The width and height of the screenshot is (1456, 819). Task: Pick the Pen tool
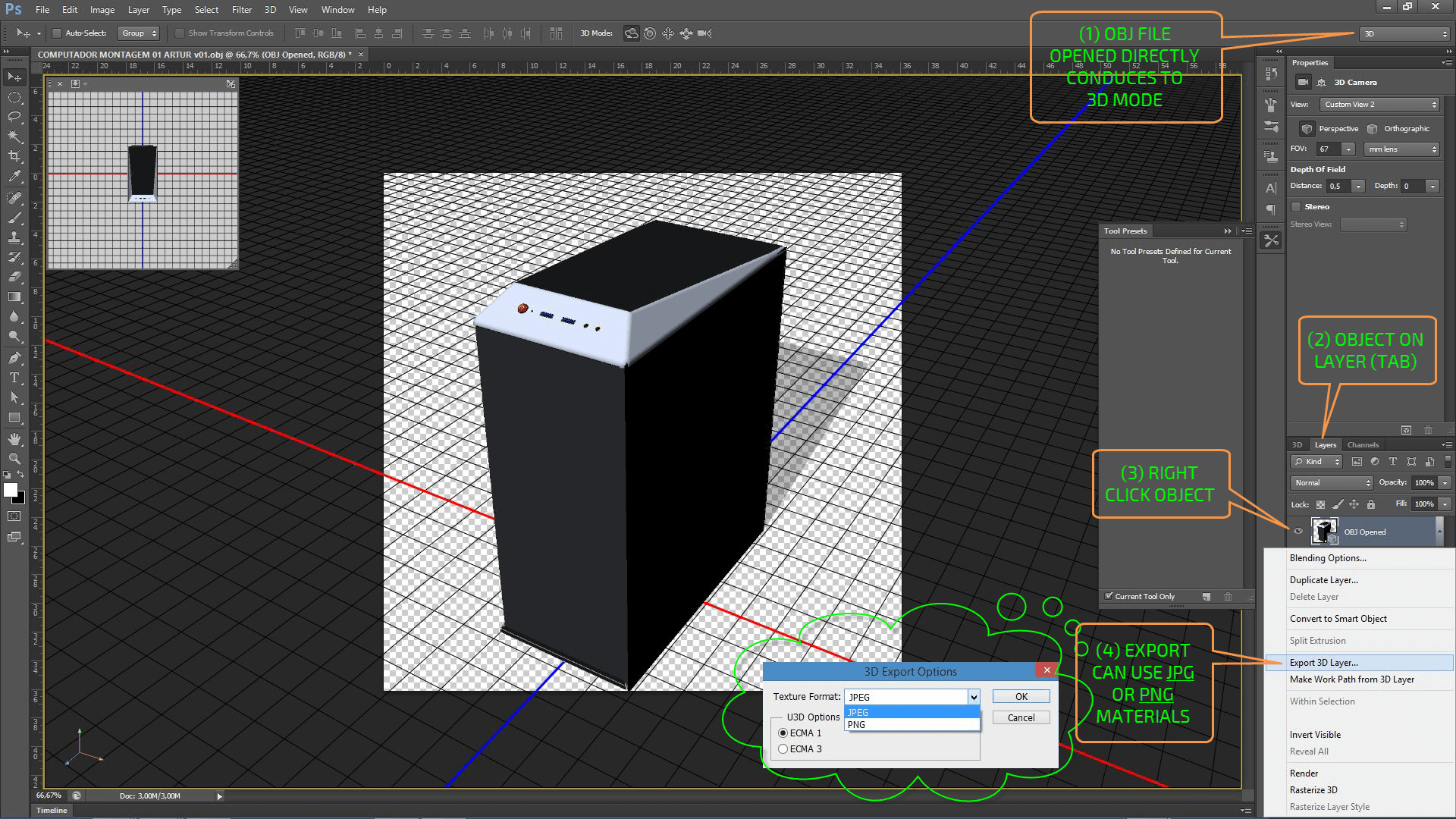pos(14,357)
